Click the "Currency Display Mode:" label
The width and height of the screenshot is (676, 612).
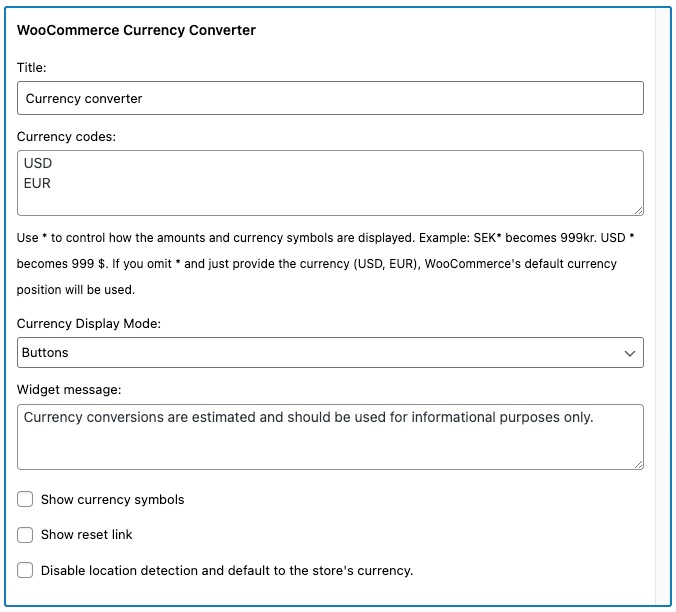click(89, 323)
